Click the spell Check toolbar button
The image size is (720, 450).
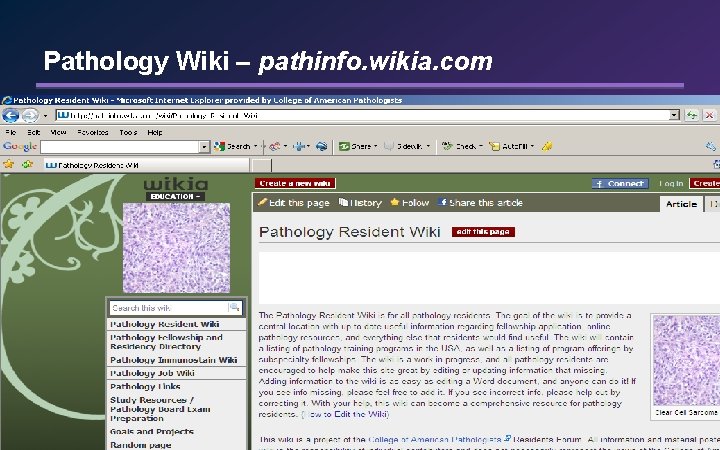[x=459, y=146]
